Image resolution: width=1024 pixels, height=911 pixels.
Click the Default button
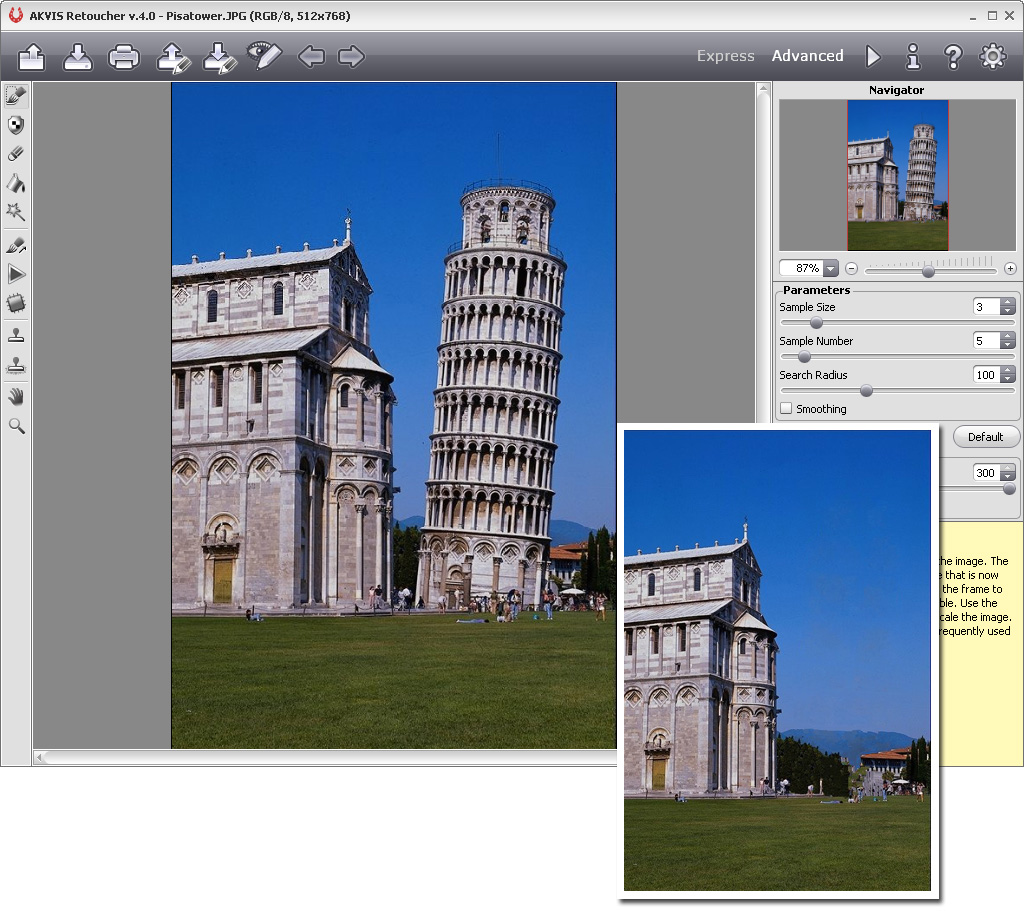pyautogui.click(x=985, y=437)
